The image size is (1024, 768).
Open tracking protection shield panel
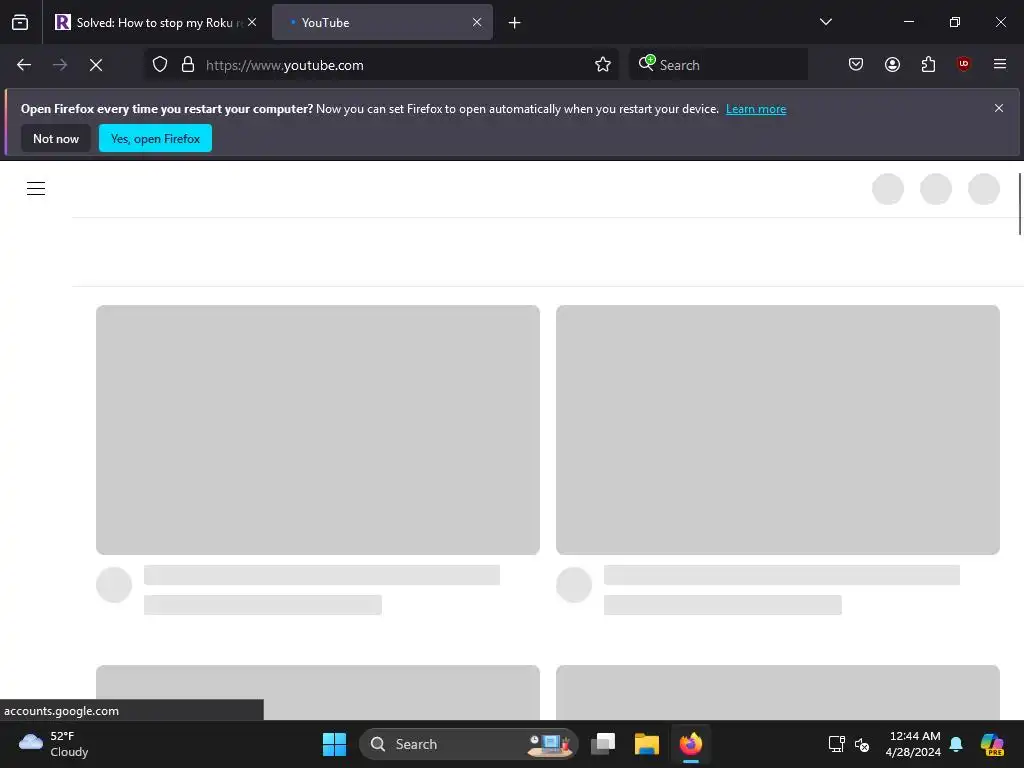coord(160,65)
